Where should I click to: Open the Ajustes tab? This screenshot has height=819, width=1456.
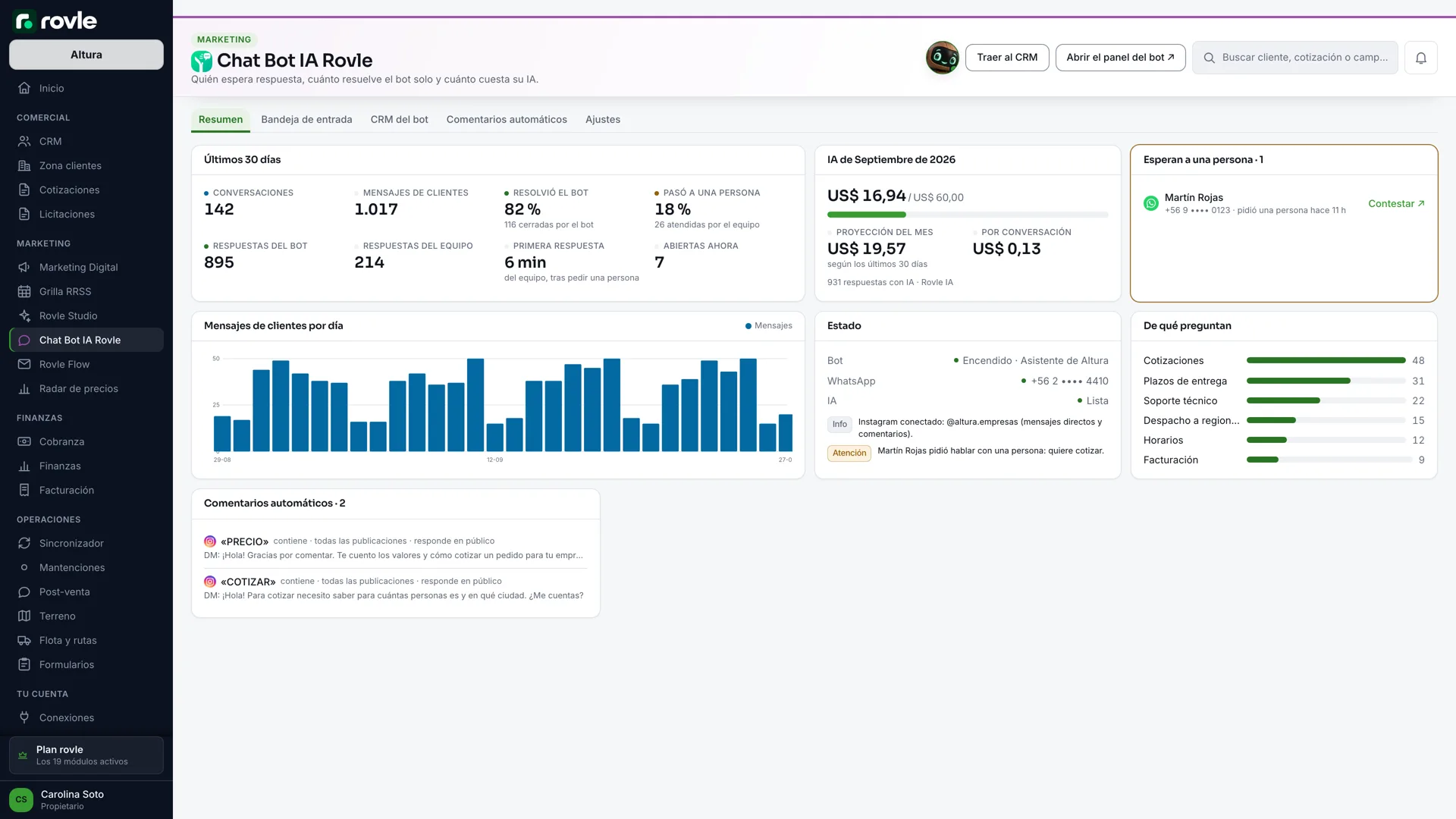603,120
